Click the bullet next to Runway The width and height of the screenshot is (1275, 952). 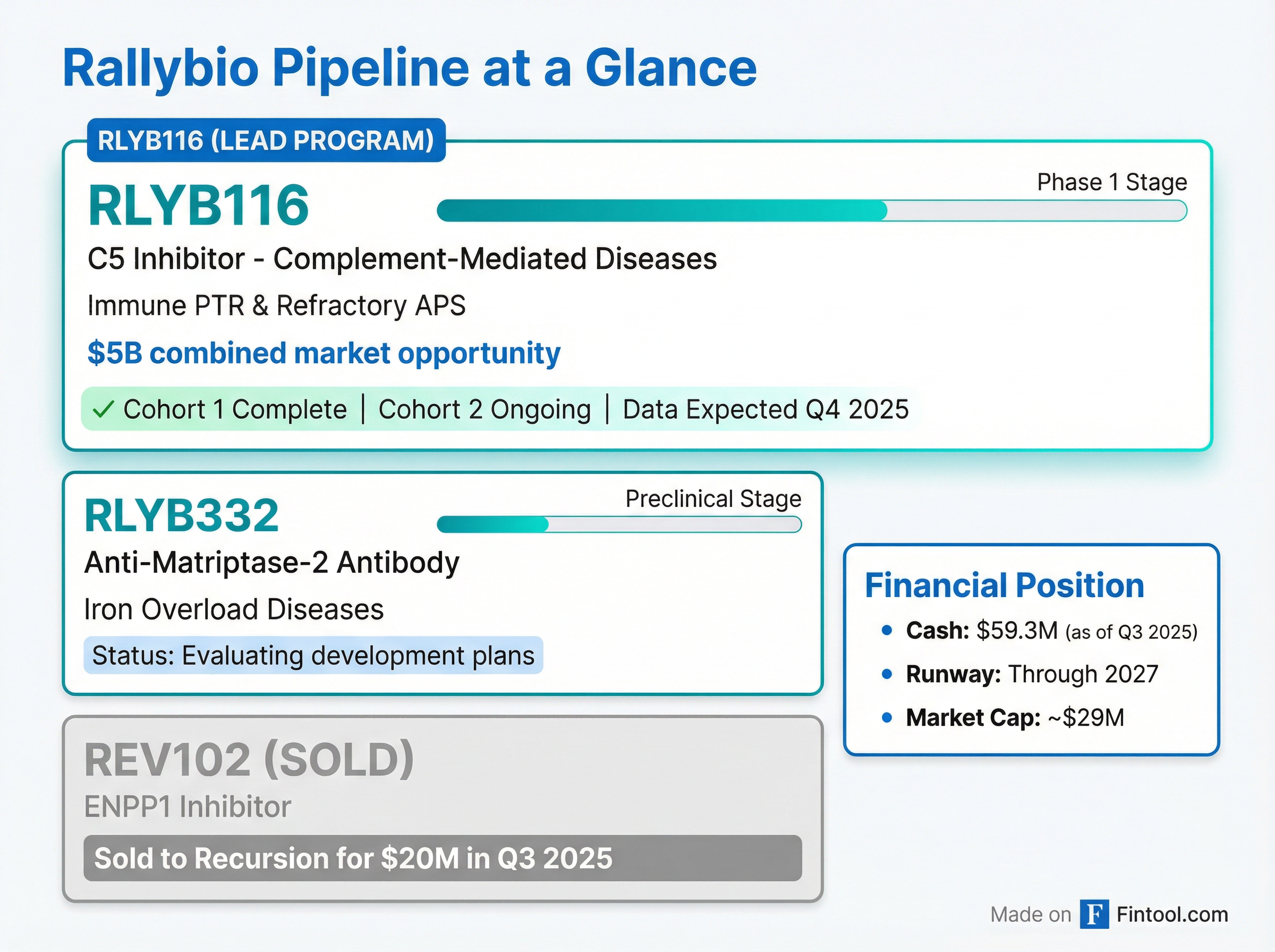887,674
